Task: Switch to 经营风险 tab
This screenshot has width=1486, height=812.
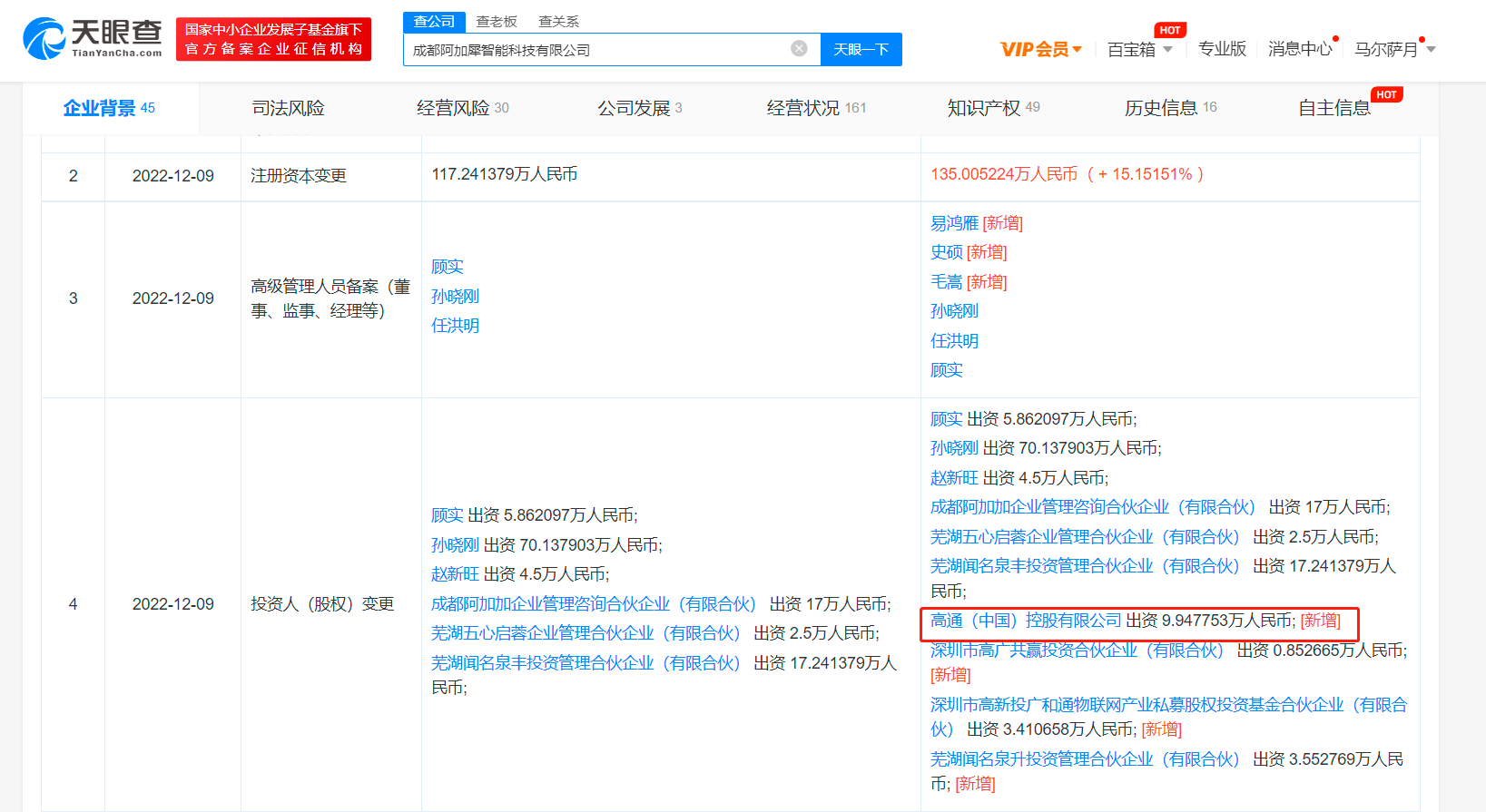Action: click(462, 108)
